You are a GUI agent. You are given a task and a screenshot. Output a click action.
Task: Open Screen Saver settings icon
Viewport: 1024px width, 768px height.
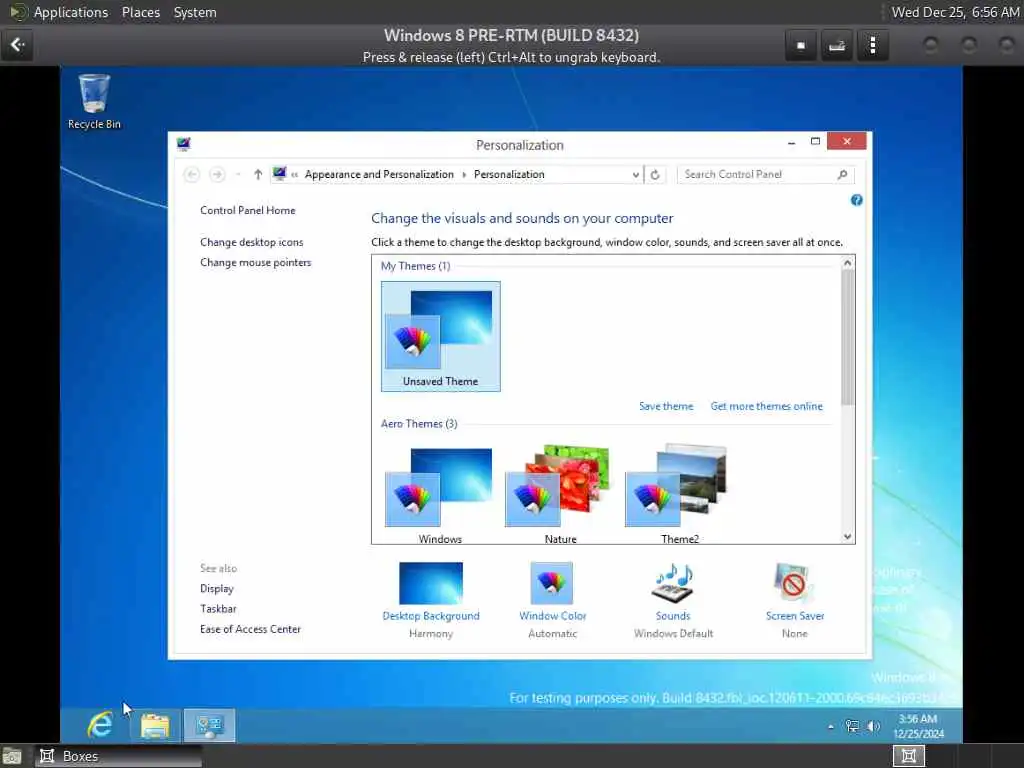pos(794,583)
